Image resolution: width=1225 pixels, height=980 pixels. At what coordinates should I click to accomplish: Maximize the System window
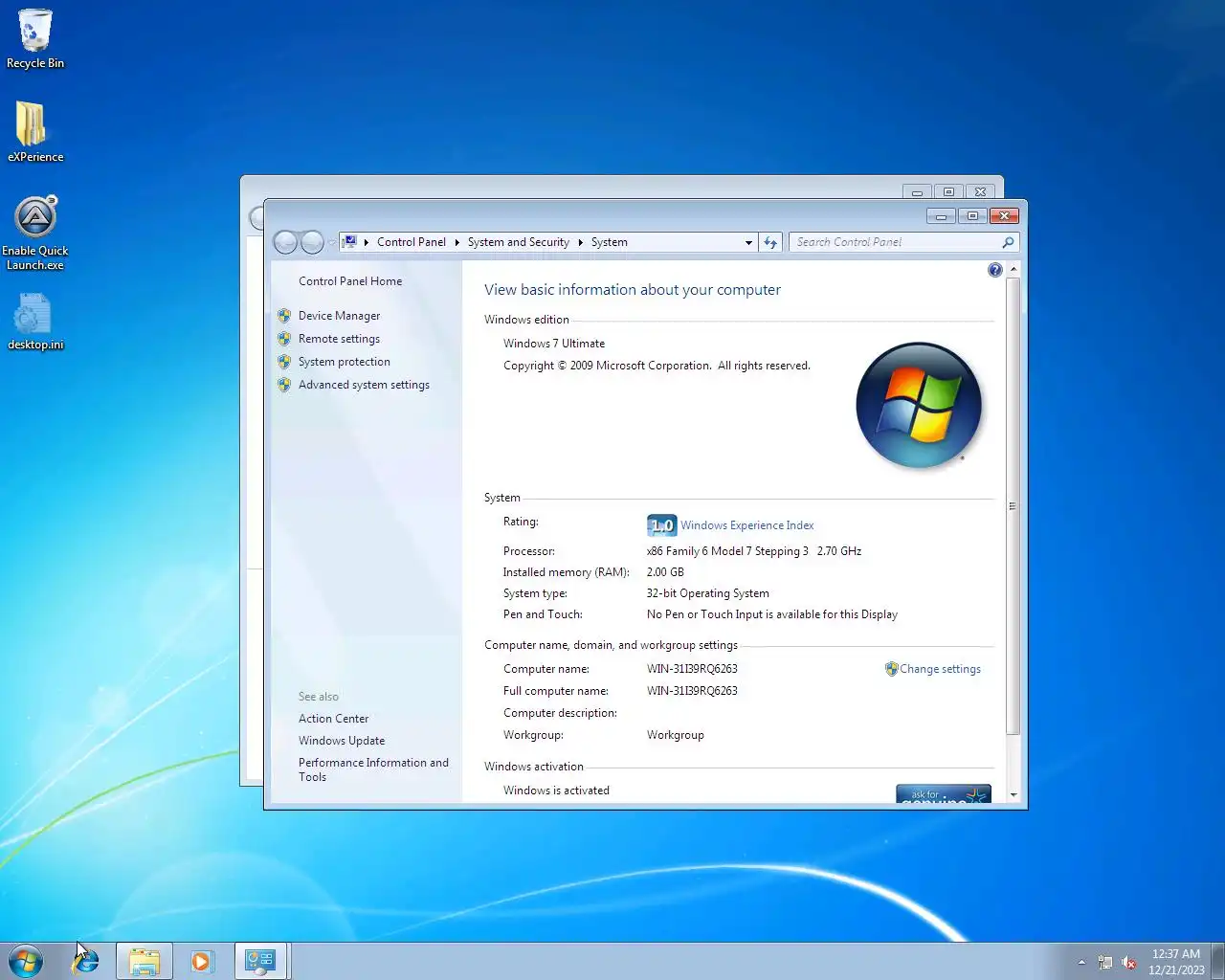point(972,216)
